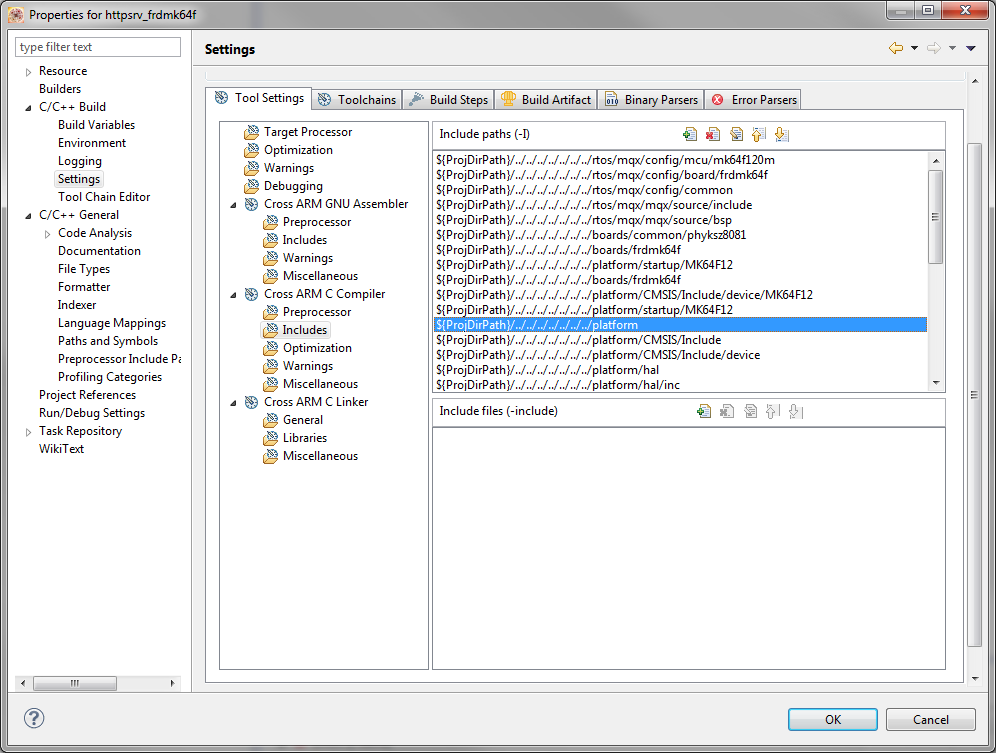The image size is (996, 753).
Task: Select Environment in sidebar
Action: [92, 143]
